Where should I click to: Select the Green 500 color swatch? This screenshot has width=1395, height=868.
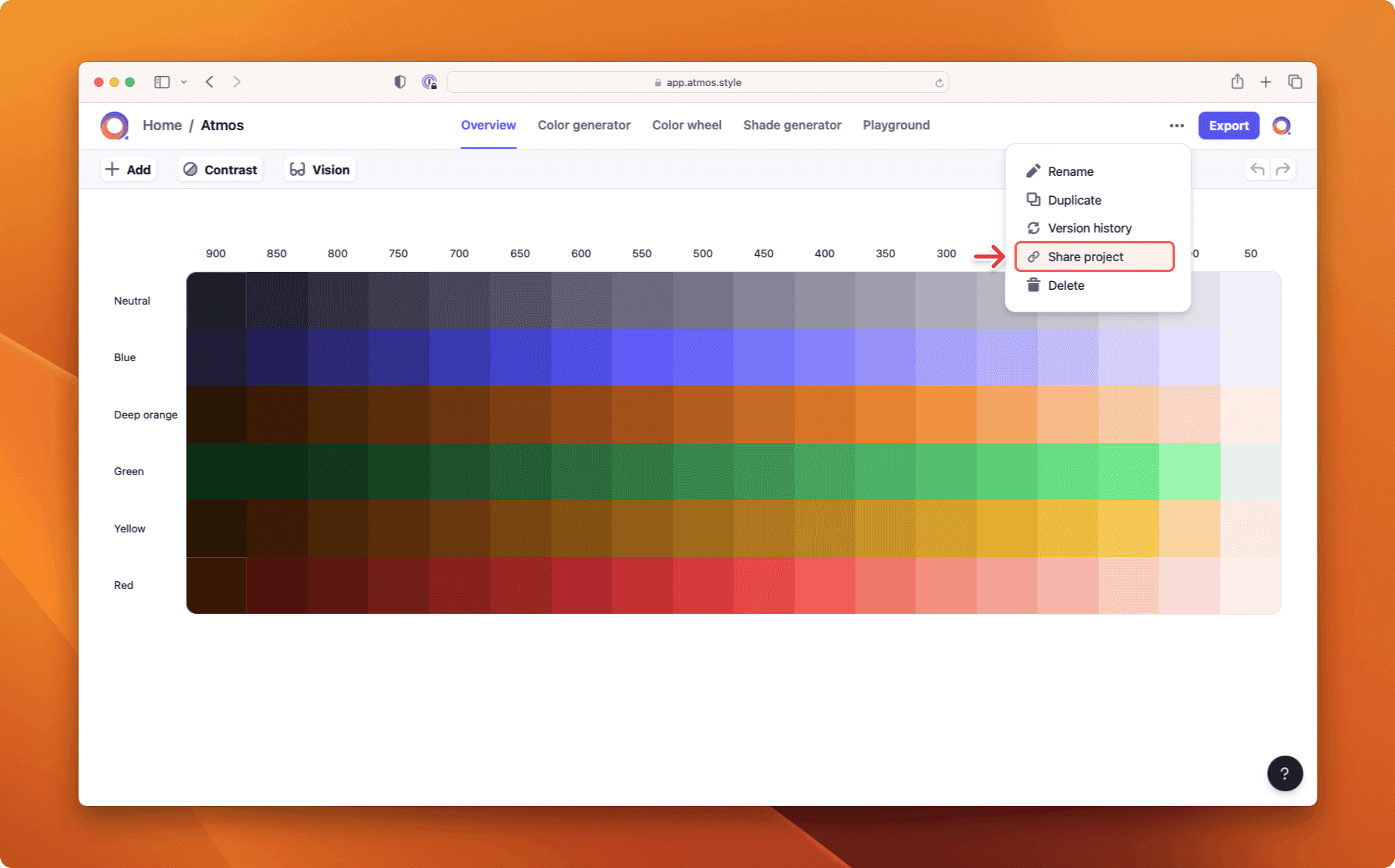point(702,470)
